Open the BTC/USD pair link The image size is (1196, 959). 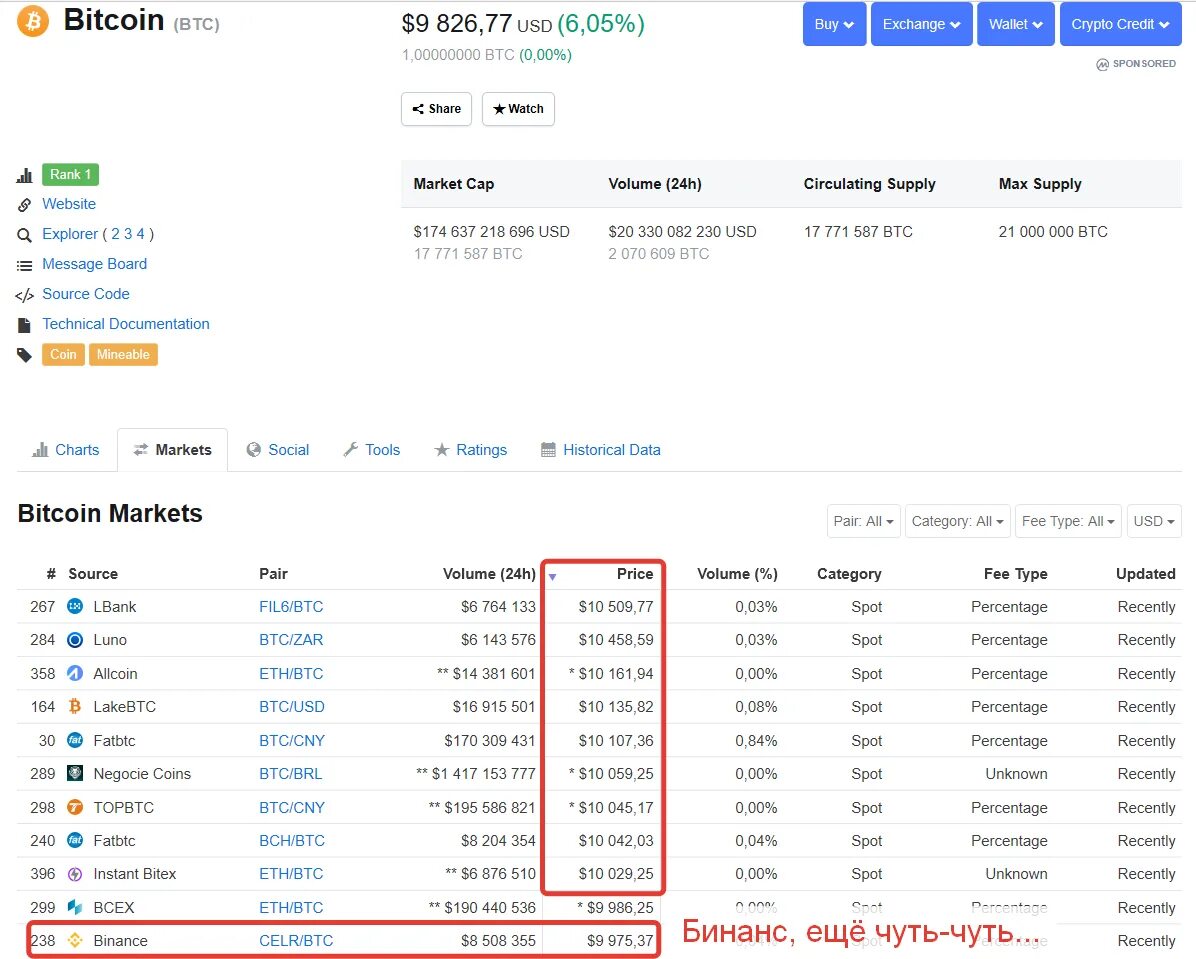click(291, 706)
